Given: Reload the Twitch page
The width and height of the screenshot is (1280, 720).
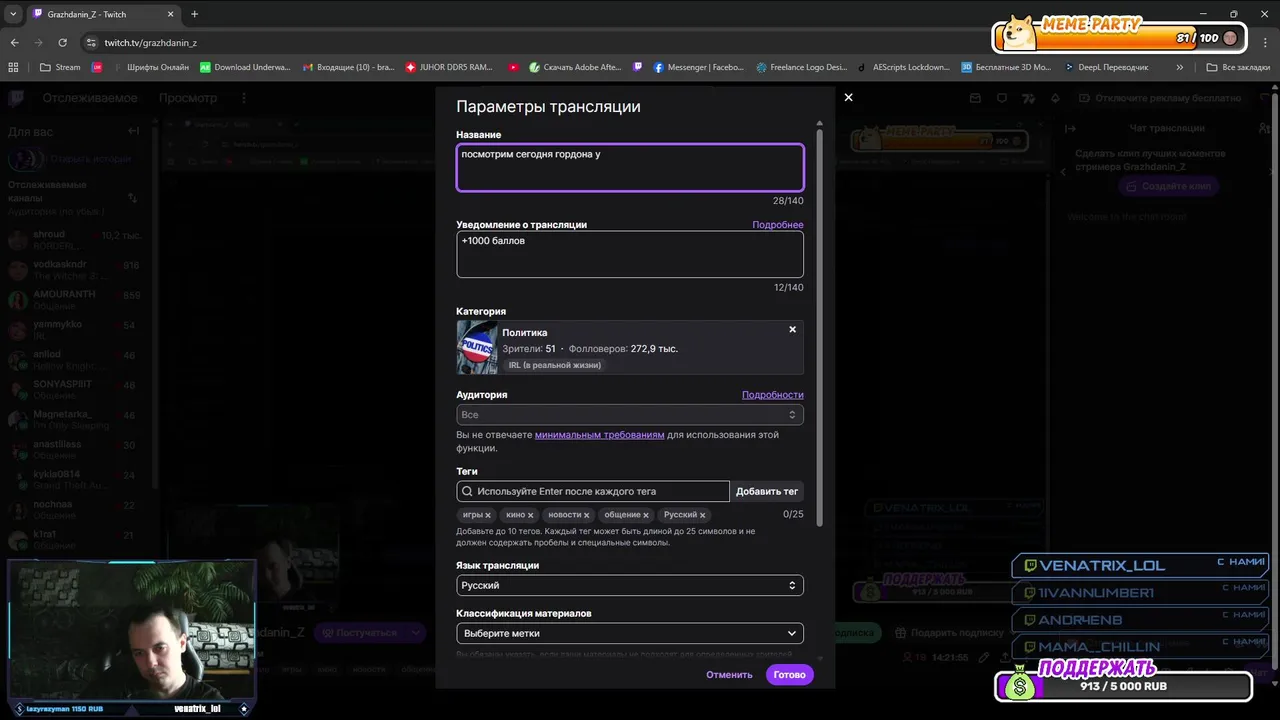Looking at the screenshot, I should coord(62,43).
